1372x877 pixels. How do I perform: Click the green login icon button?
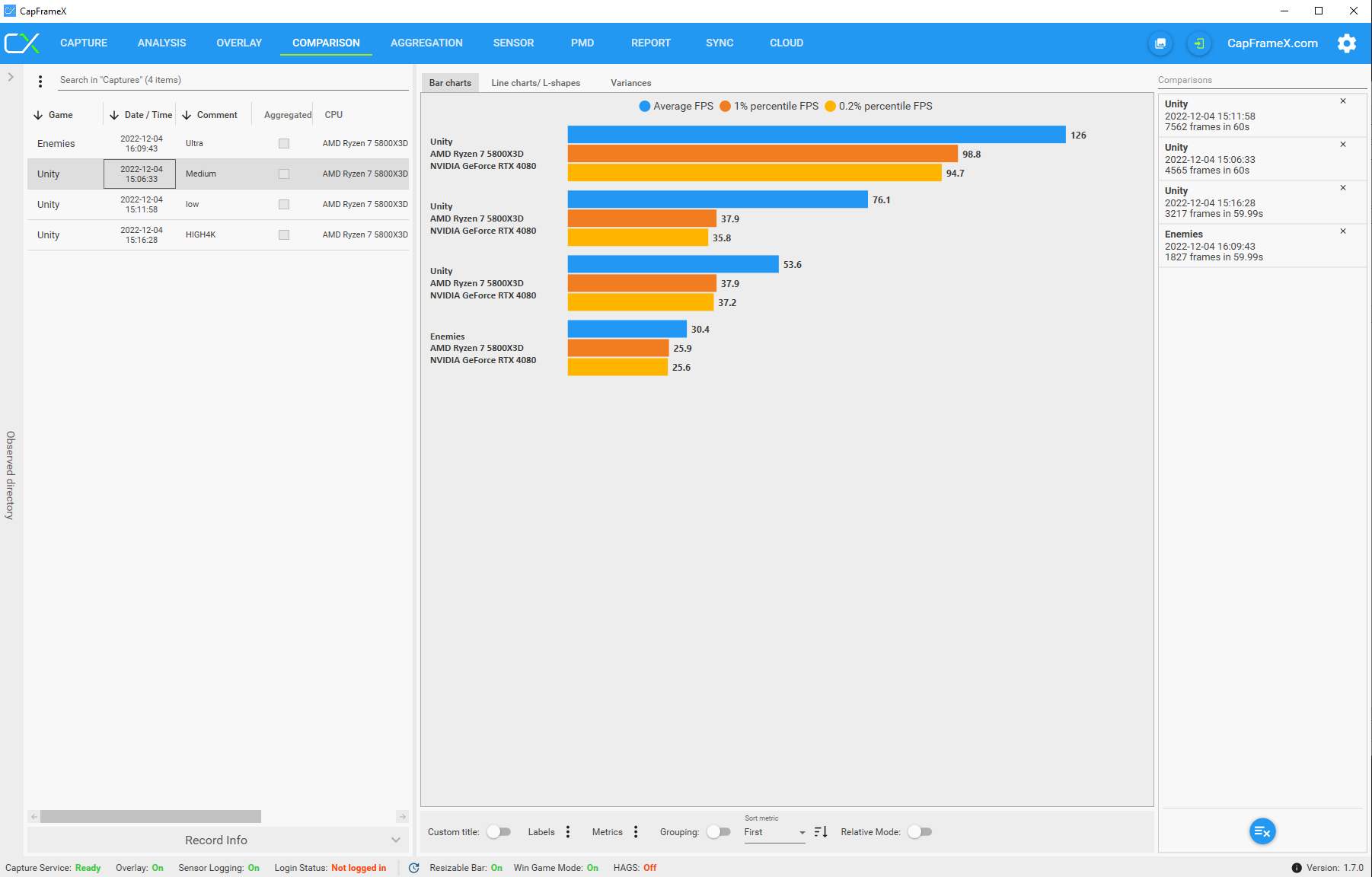pos(1199,43)
